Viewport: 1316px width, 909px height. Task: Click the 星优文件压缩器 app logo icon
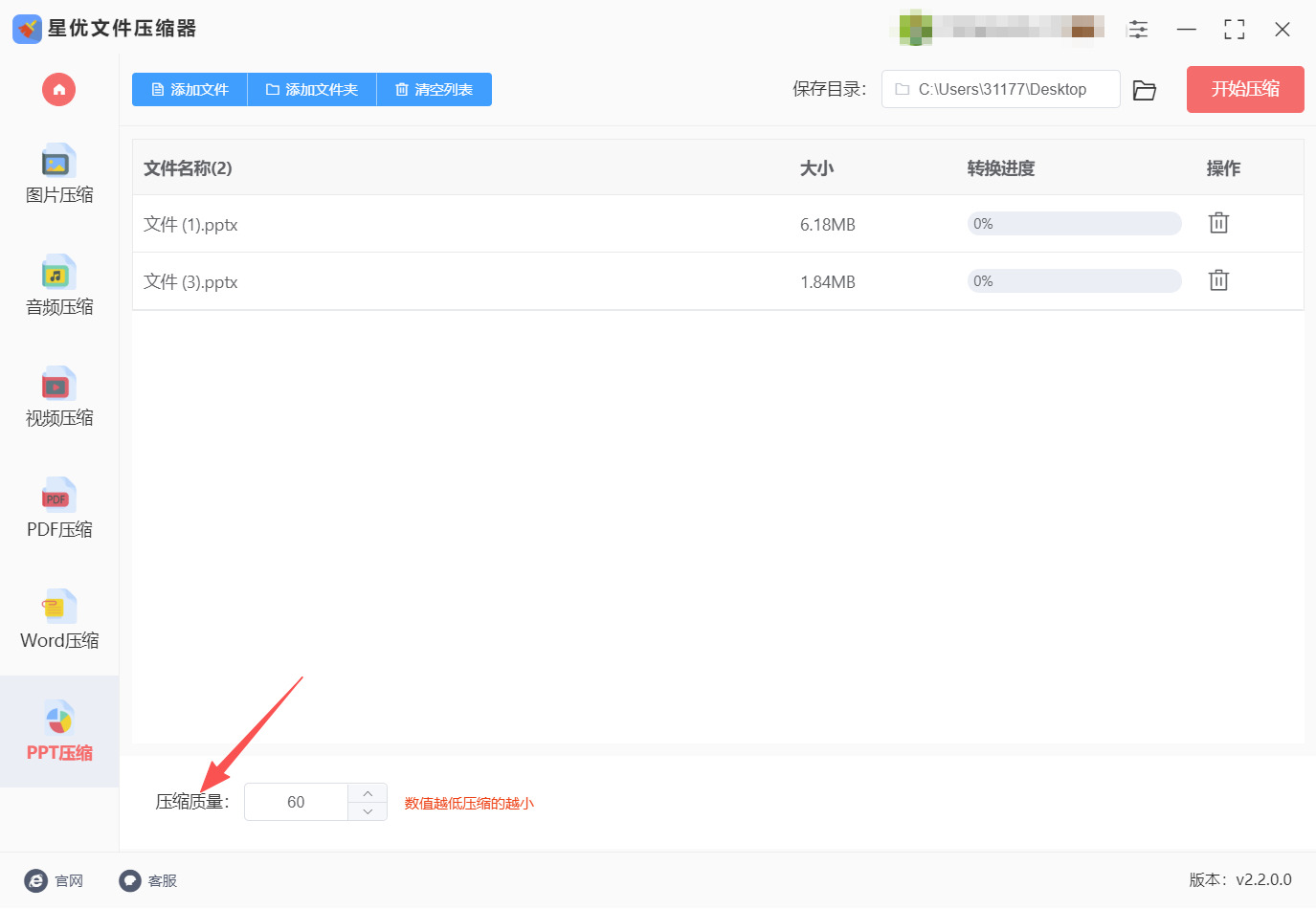[27, 29]
